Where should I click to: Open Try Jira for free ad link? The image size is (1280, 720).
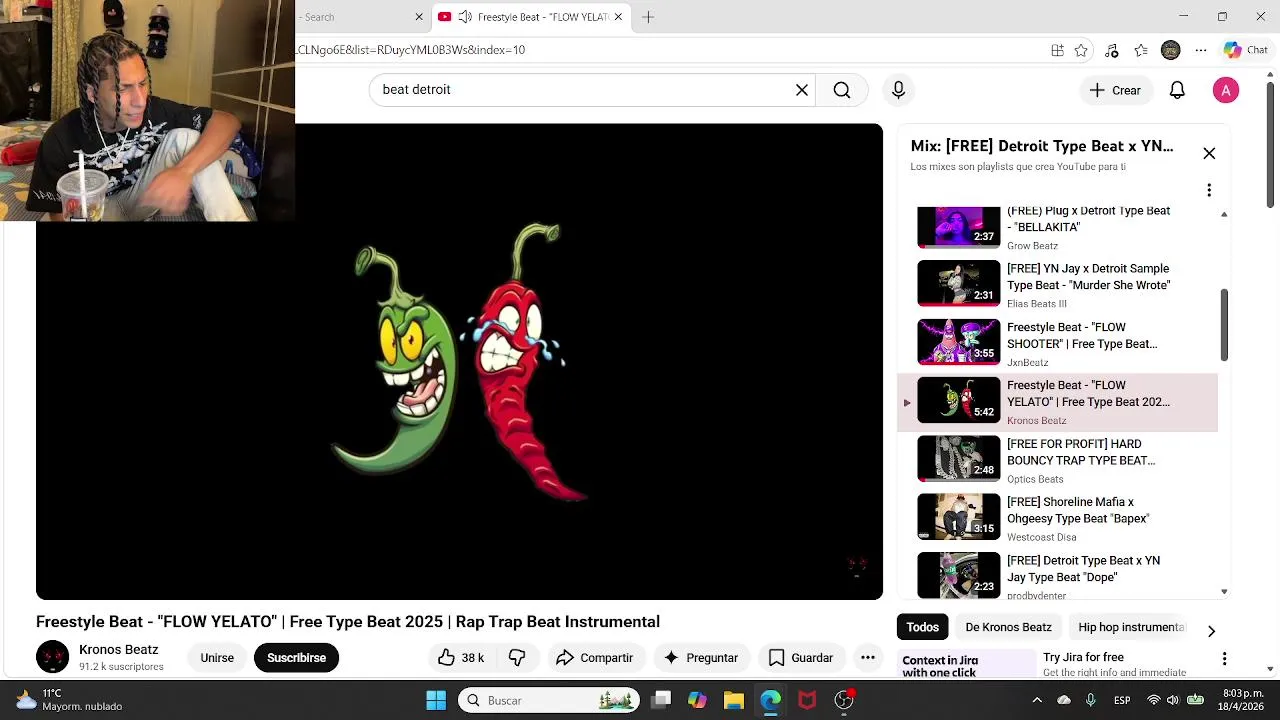tap(1083, 657)
